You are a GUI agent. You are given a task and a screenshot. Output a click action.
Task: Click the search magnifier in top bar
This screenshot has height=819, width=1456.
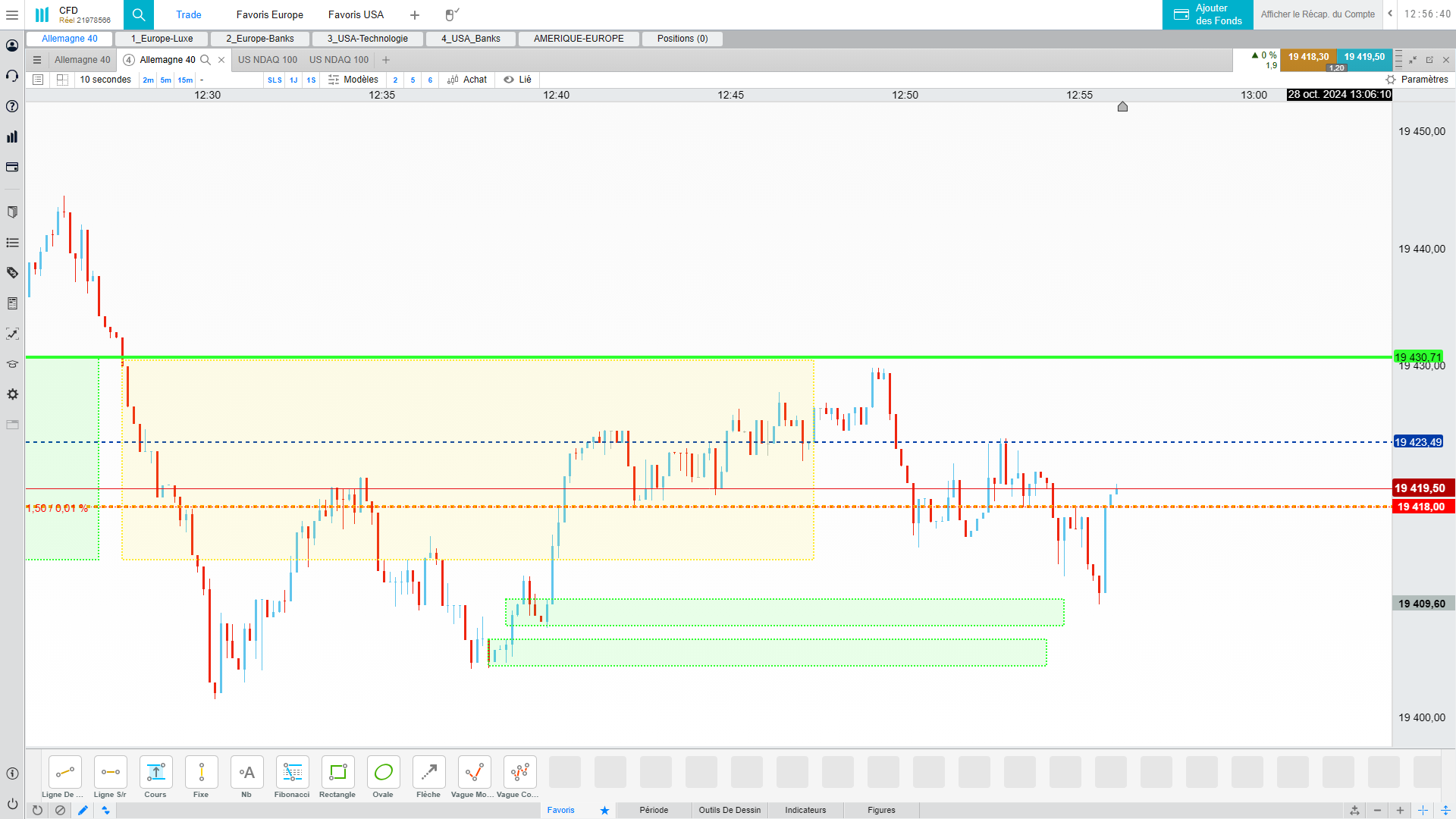[x=138, y=14]
